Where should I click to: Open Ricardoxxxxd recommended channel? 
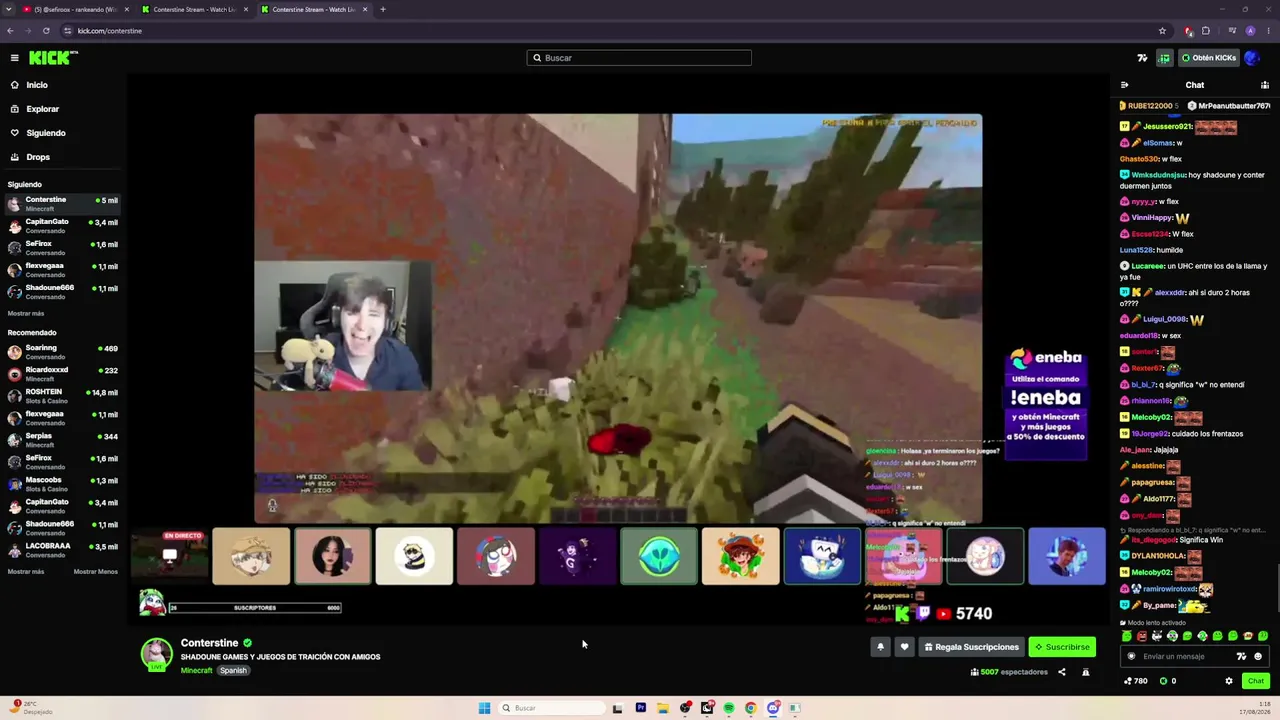click(62, 374)
